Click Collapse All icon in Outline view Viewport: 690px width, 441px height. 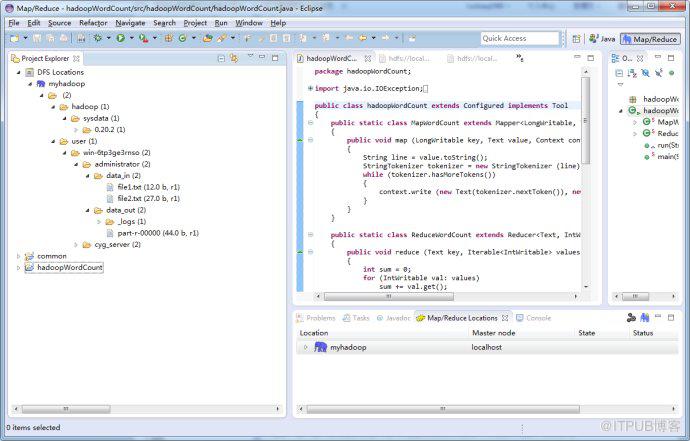[619, 73]
